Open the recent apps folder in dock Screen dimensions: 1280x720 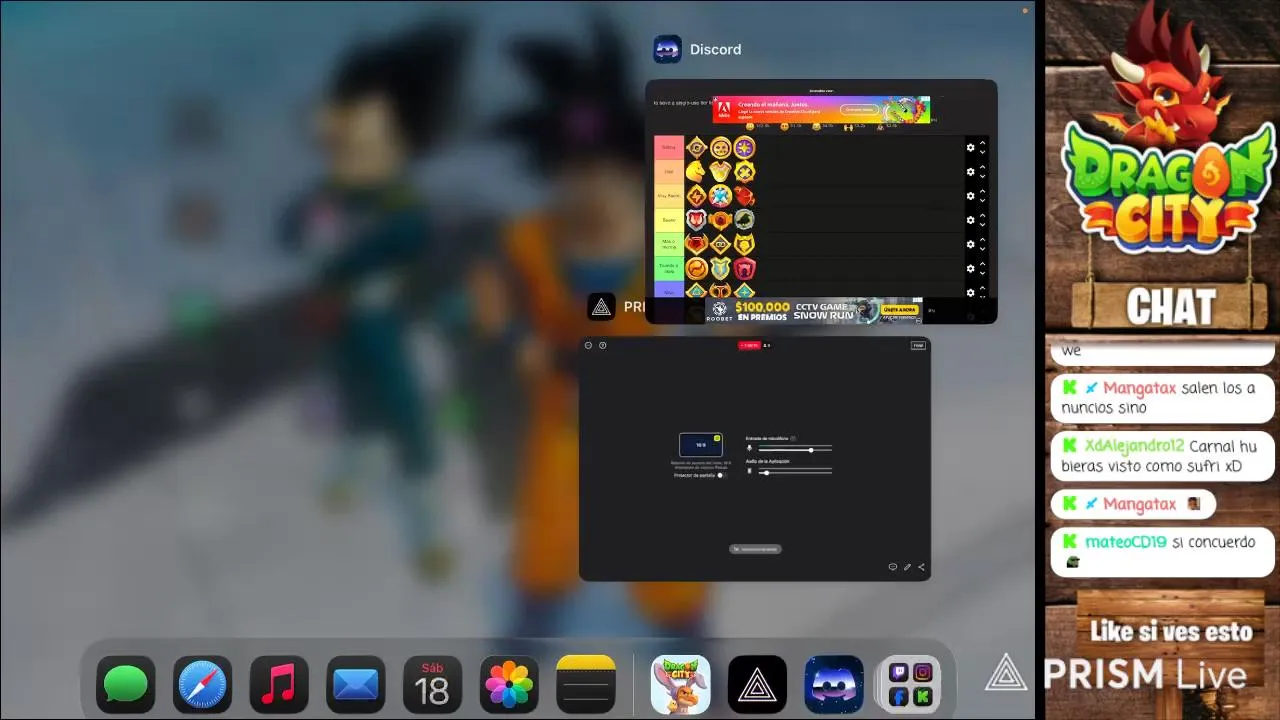(x=910, y=685)
